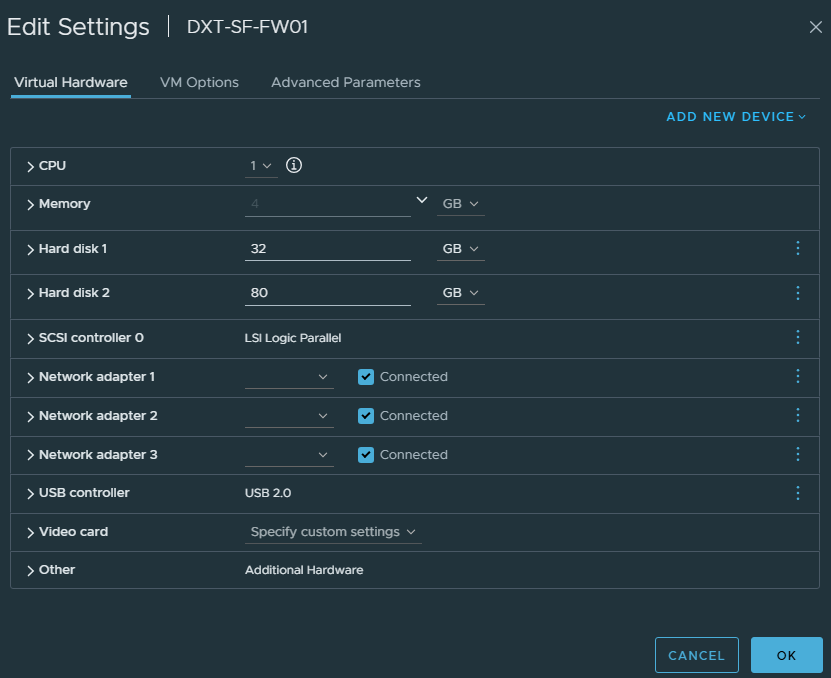Open the CPU count dropdown
This screenshot has height=678, width=831.
[x=261, y=166]
